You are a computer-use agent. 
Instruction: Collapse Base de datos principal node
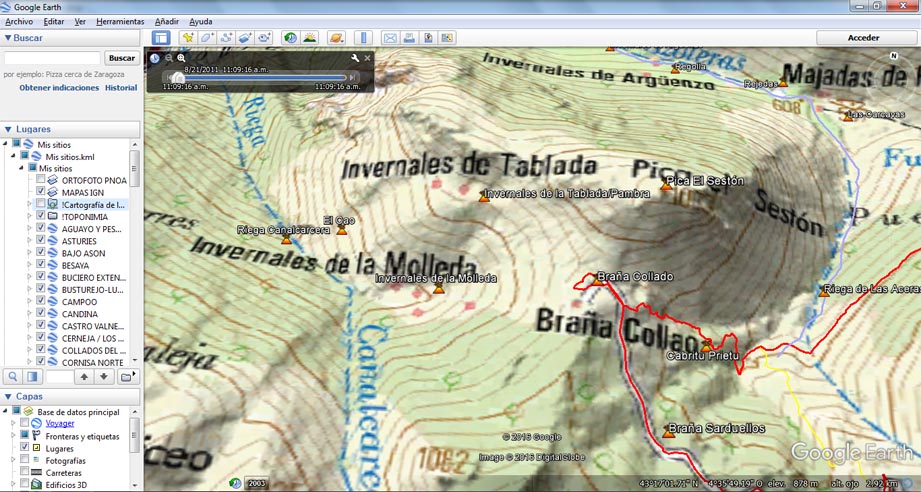click(x=5, y=411)
